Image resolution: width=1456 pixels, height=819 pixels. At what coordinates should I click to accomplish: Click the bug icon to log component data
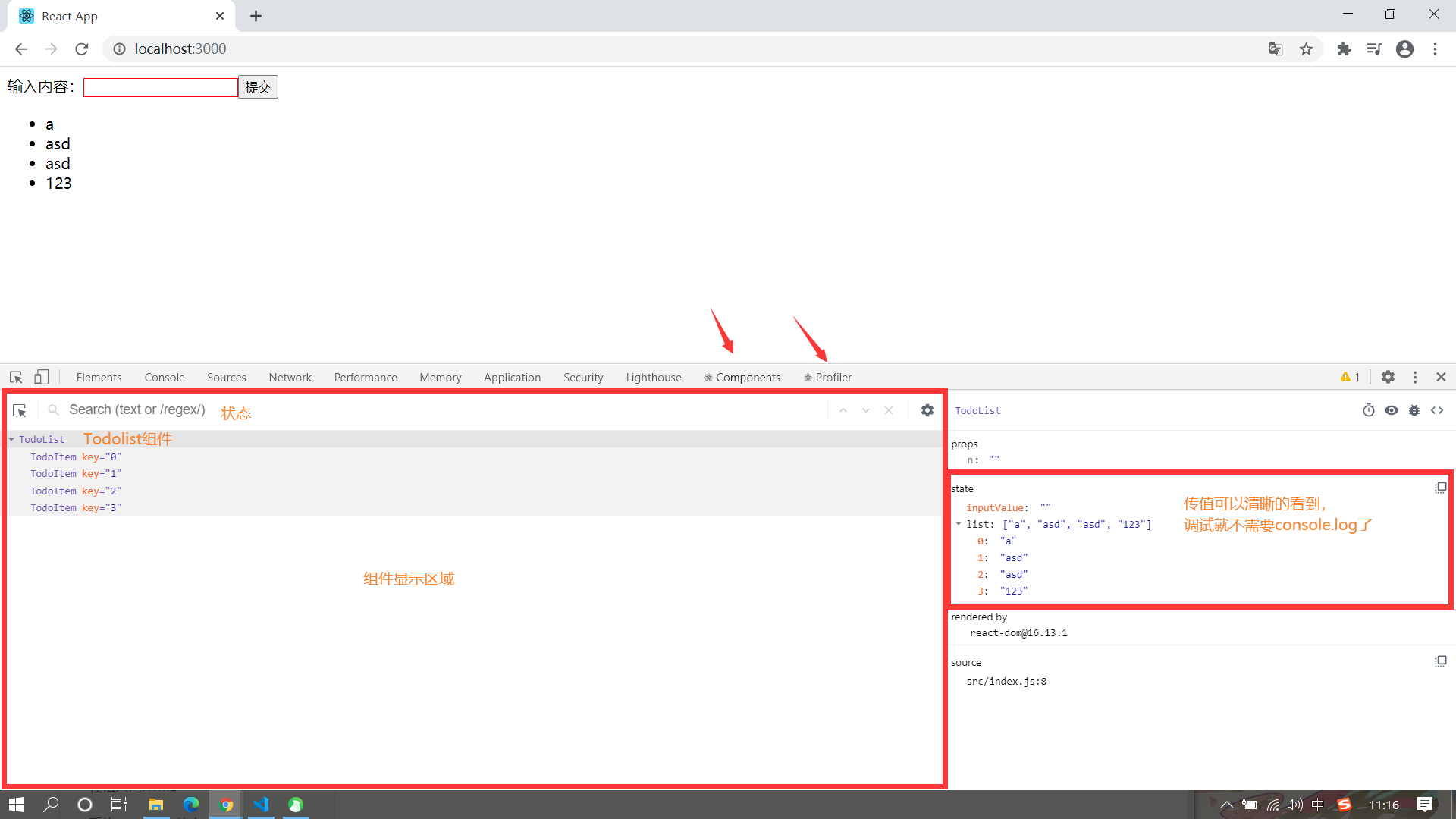coord(1414,410)
